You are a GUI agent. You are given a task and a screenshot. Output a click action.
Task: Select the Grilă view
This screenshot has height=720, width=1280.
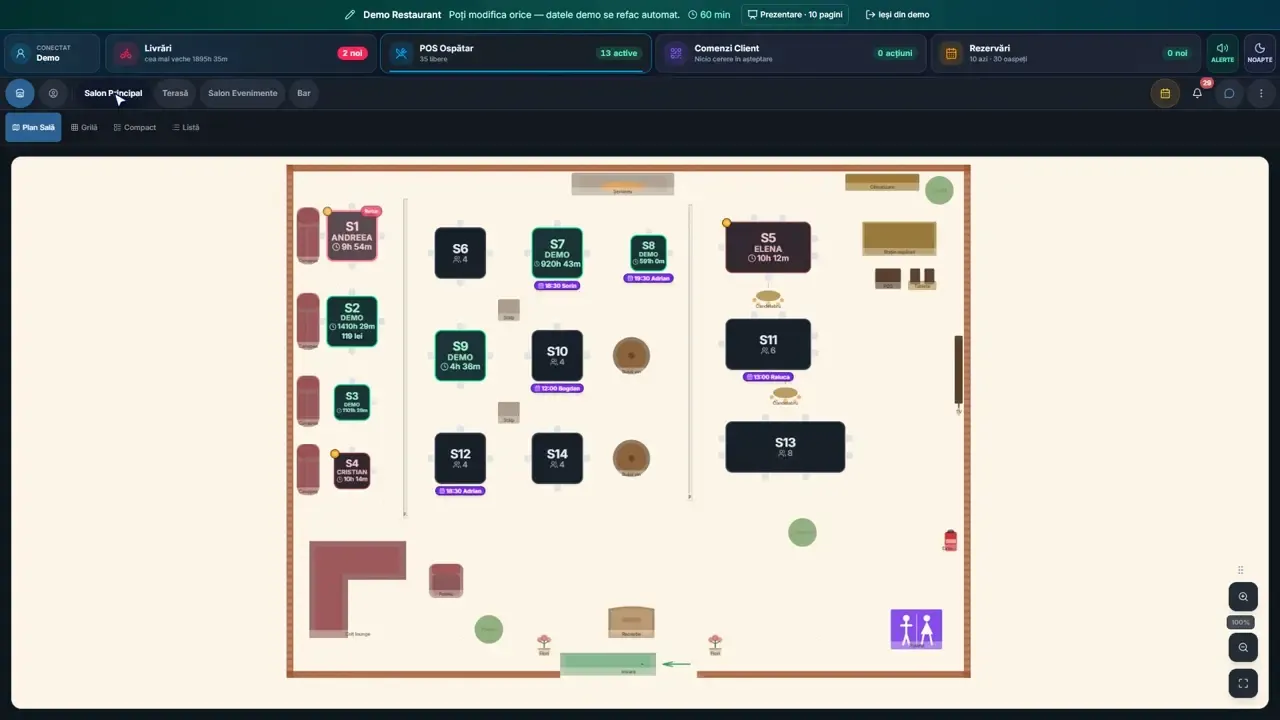point(84,127)
